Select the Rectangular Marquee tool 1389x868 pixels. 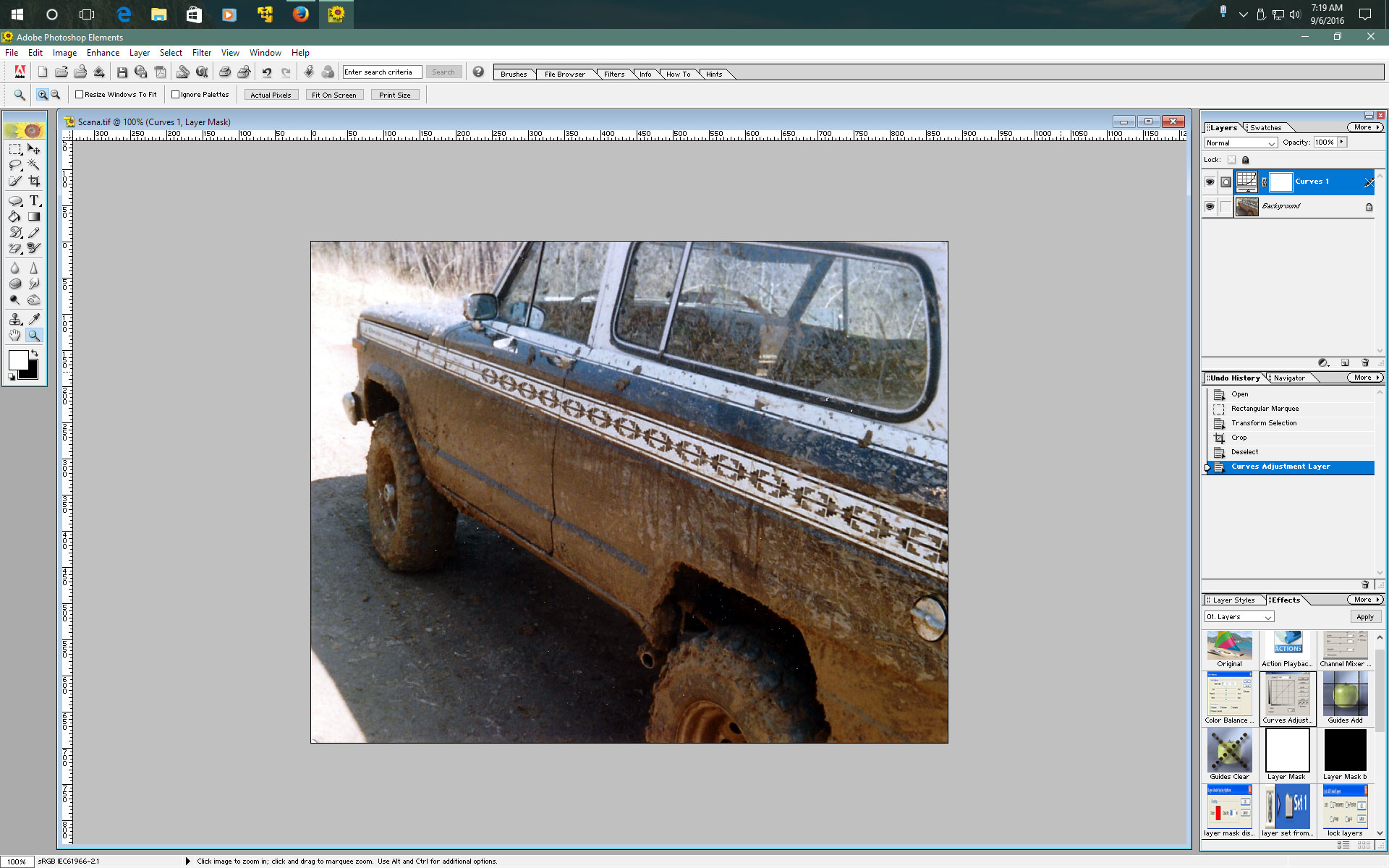click(15, 149)
